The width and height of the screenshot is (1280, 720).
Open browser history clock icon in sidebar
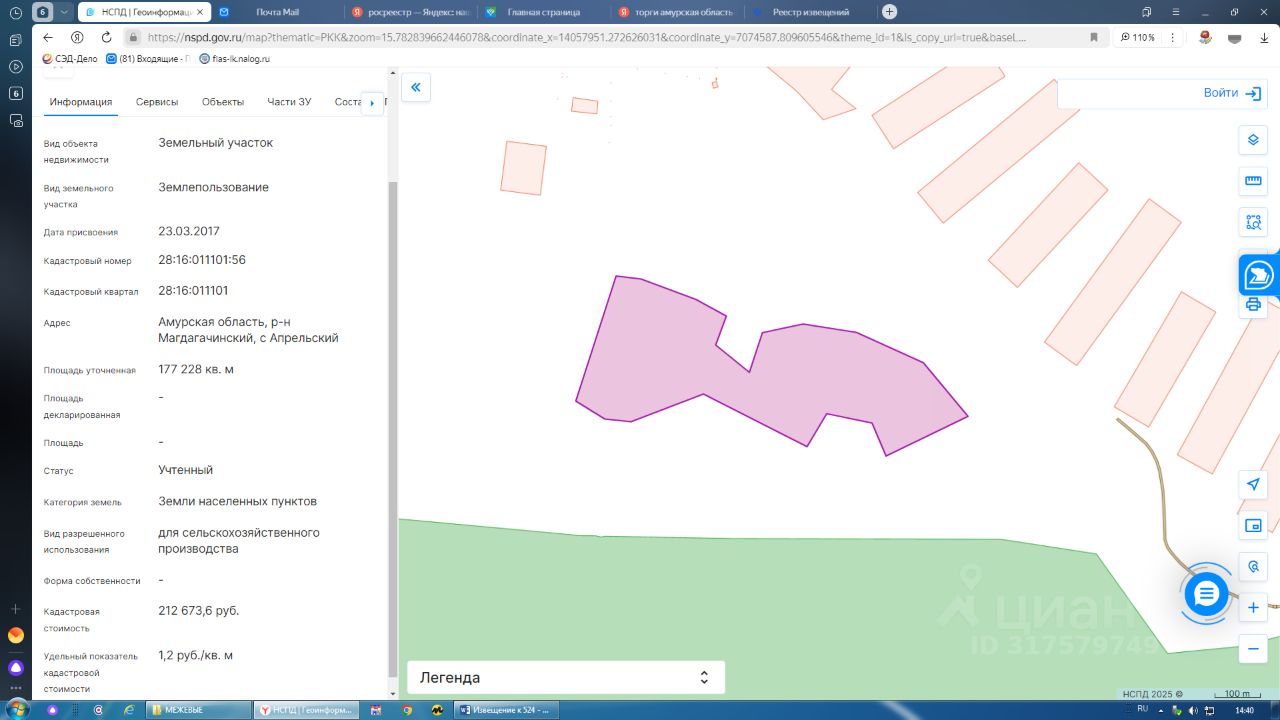pos(15,12)
